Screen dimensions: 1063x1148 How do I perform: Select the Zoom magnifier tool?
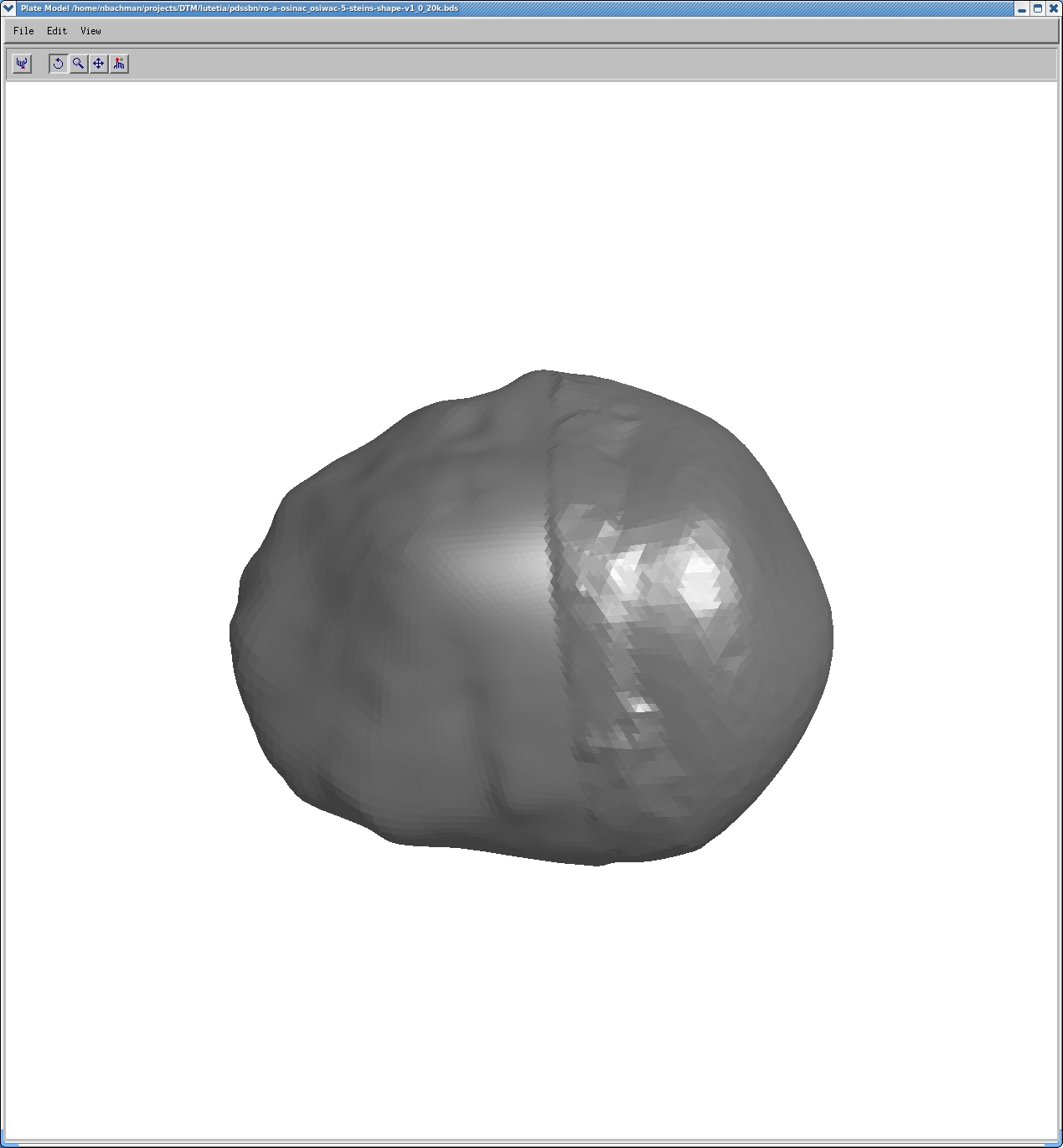[78, 64]
